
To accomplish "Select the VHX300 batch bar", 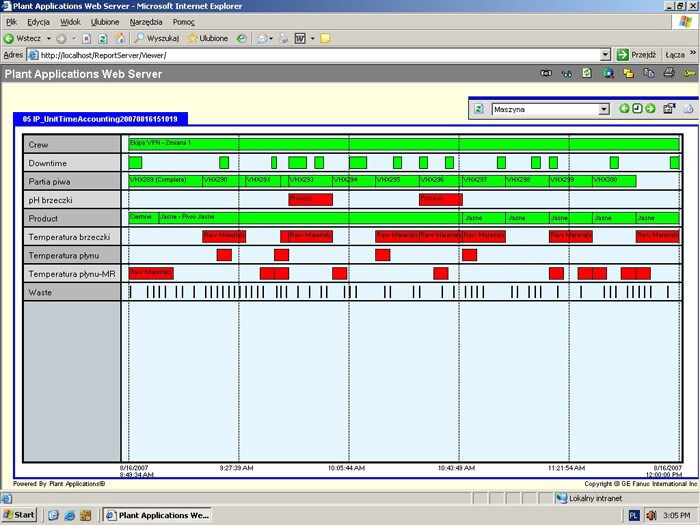I will [614, 181].
